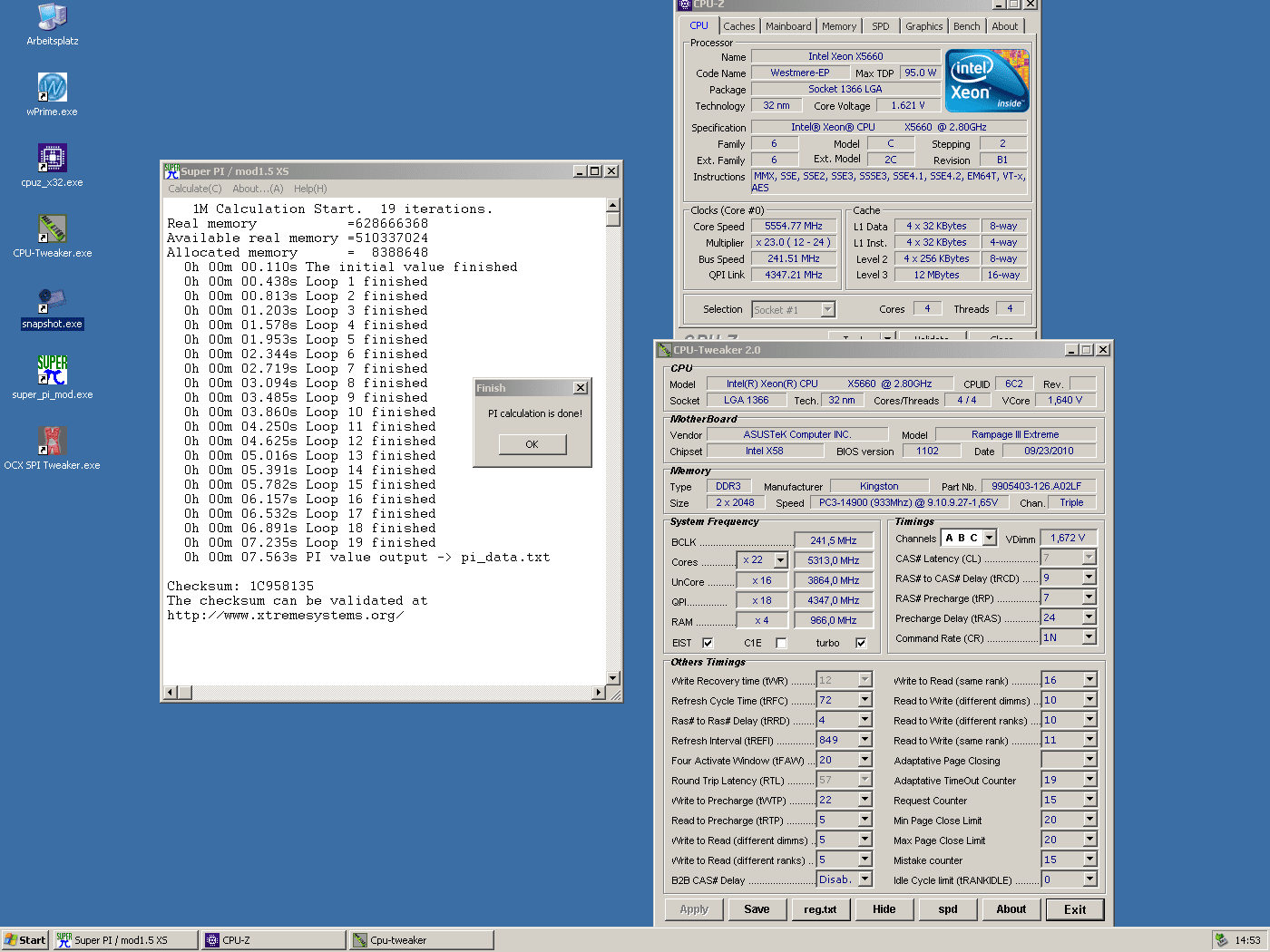
Task: Select the wPrime.exe desktop shortcut
Action: (52, 94)
